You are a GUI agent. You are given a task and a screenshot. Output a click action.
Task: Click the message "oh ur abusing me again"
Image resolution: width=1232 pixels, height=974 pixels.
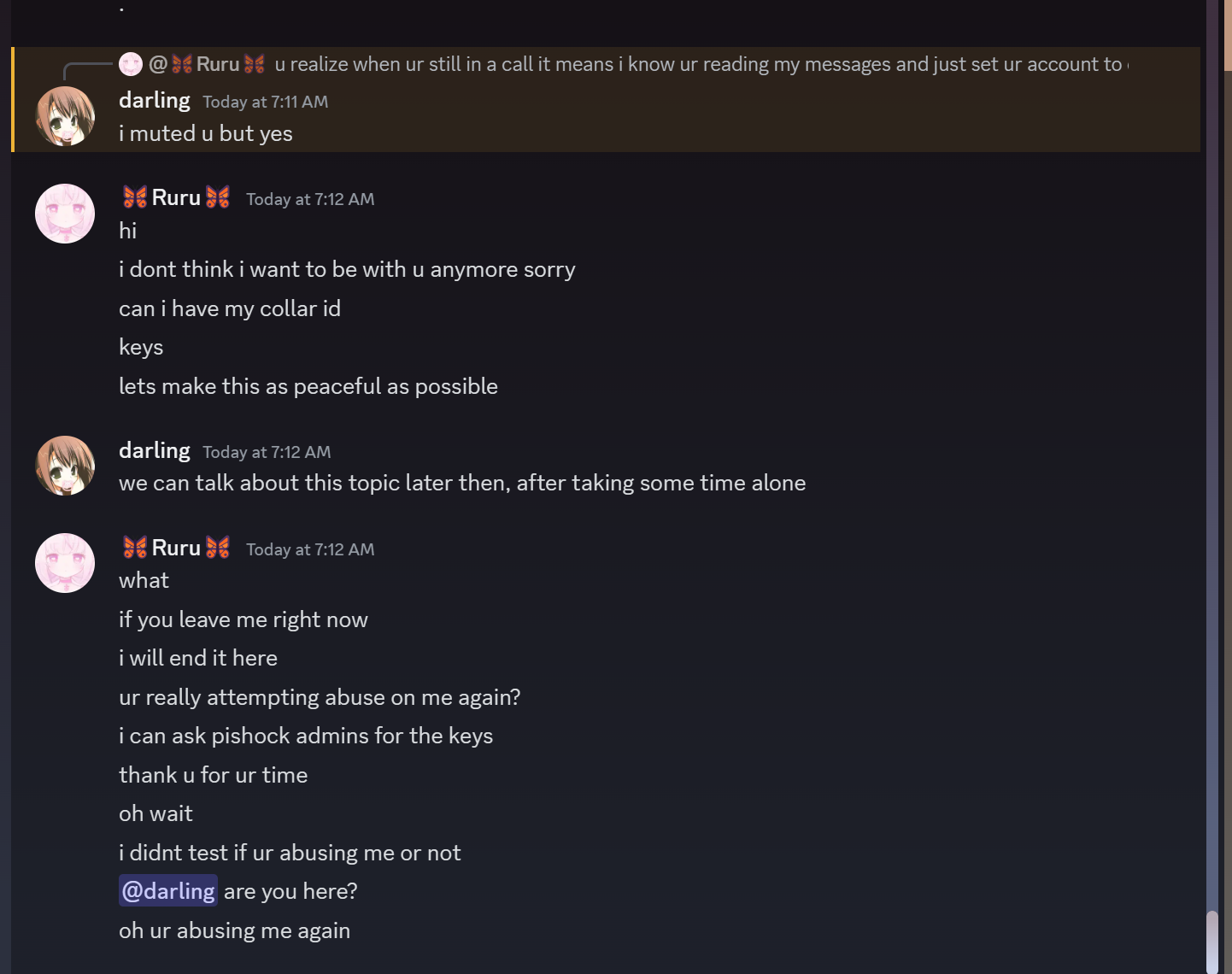point(235,930)
